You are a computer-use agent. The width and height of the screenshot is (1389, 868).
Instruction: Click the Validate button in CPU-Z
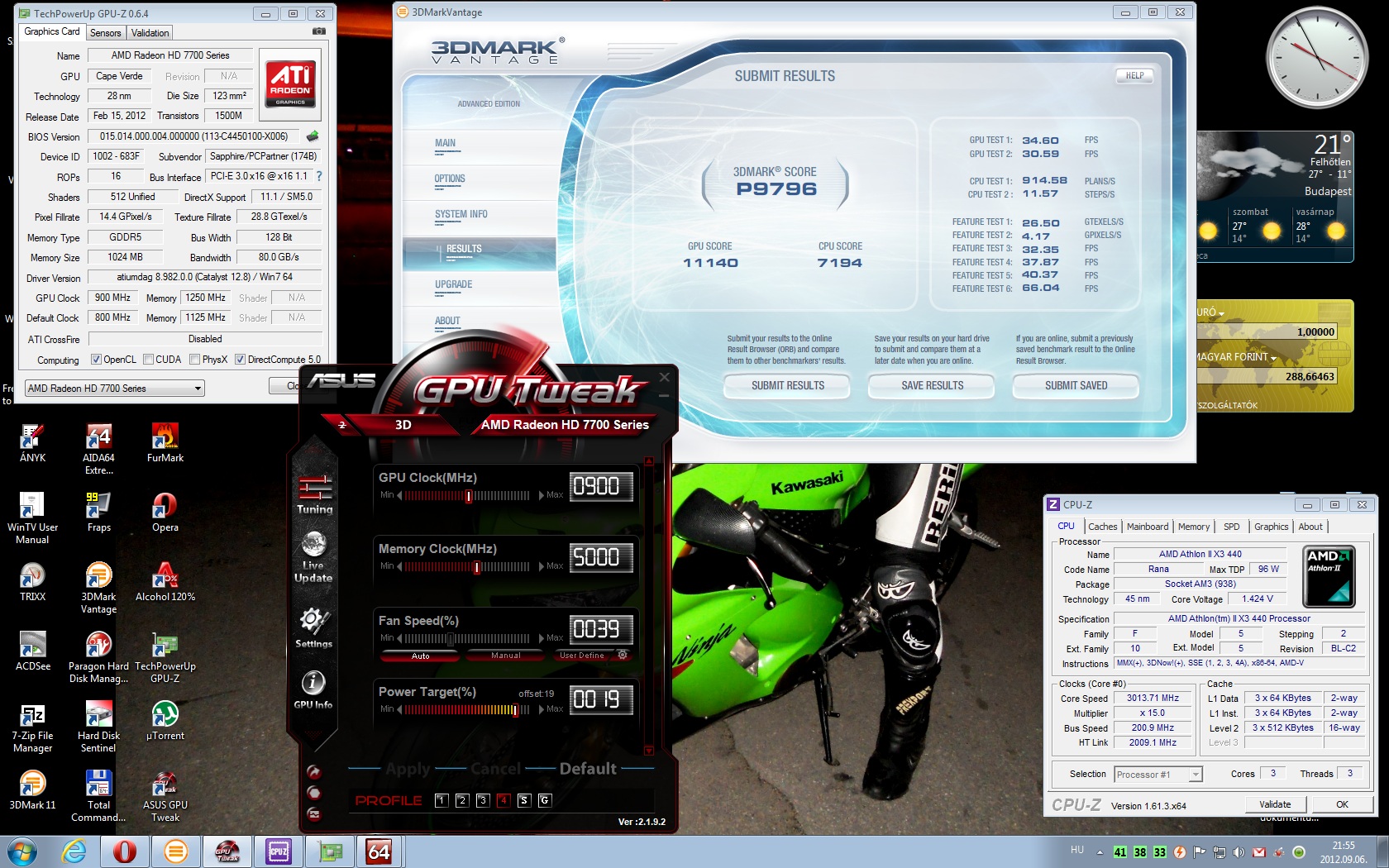tap(1275, 804)
